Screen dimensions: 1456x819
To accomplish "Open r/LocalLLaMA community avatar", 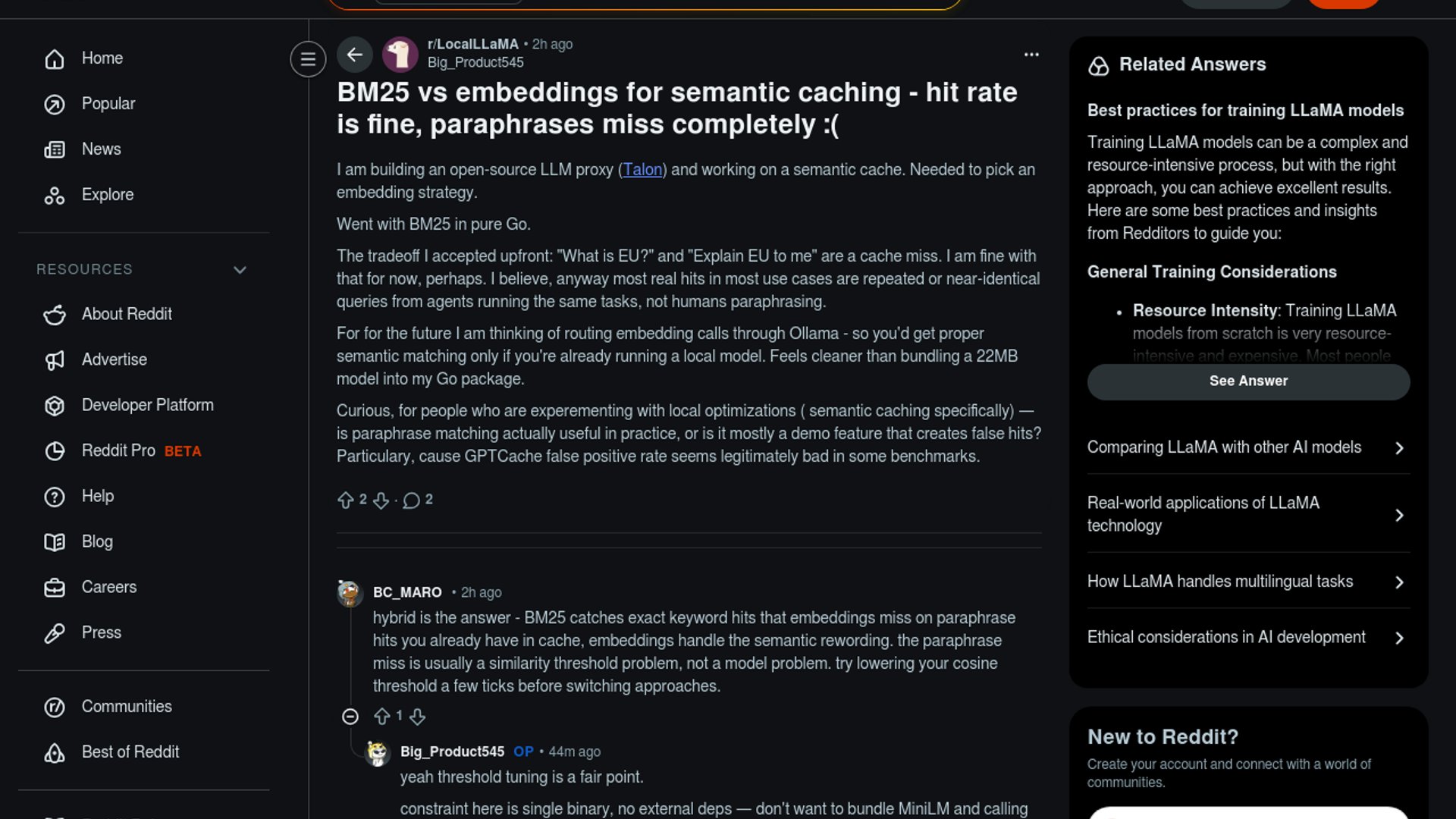I will point(400,55).
